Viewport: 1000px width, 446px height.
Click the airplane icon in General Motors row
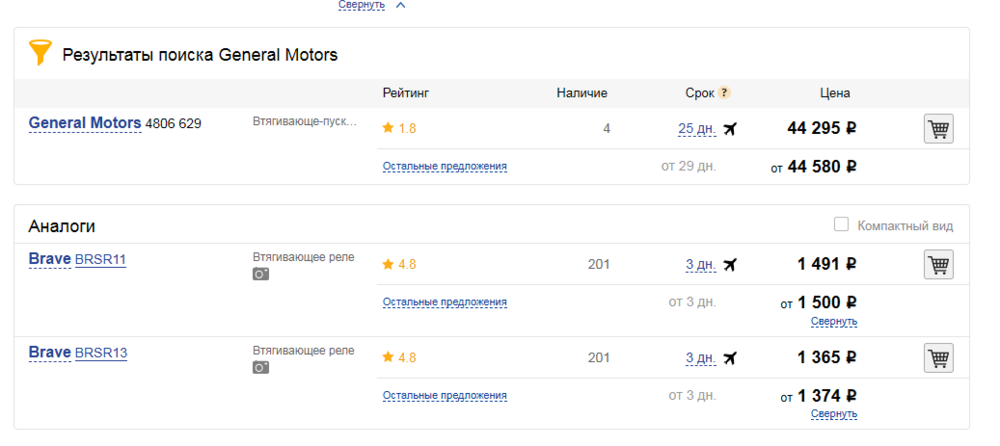[730, 129]
